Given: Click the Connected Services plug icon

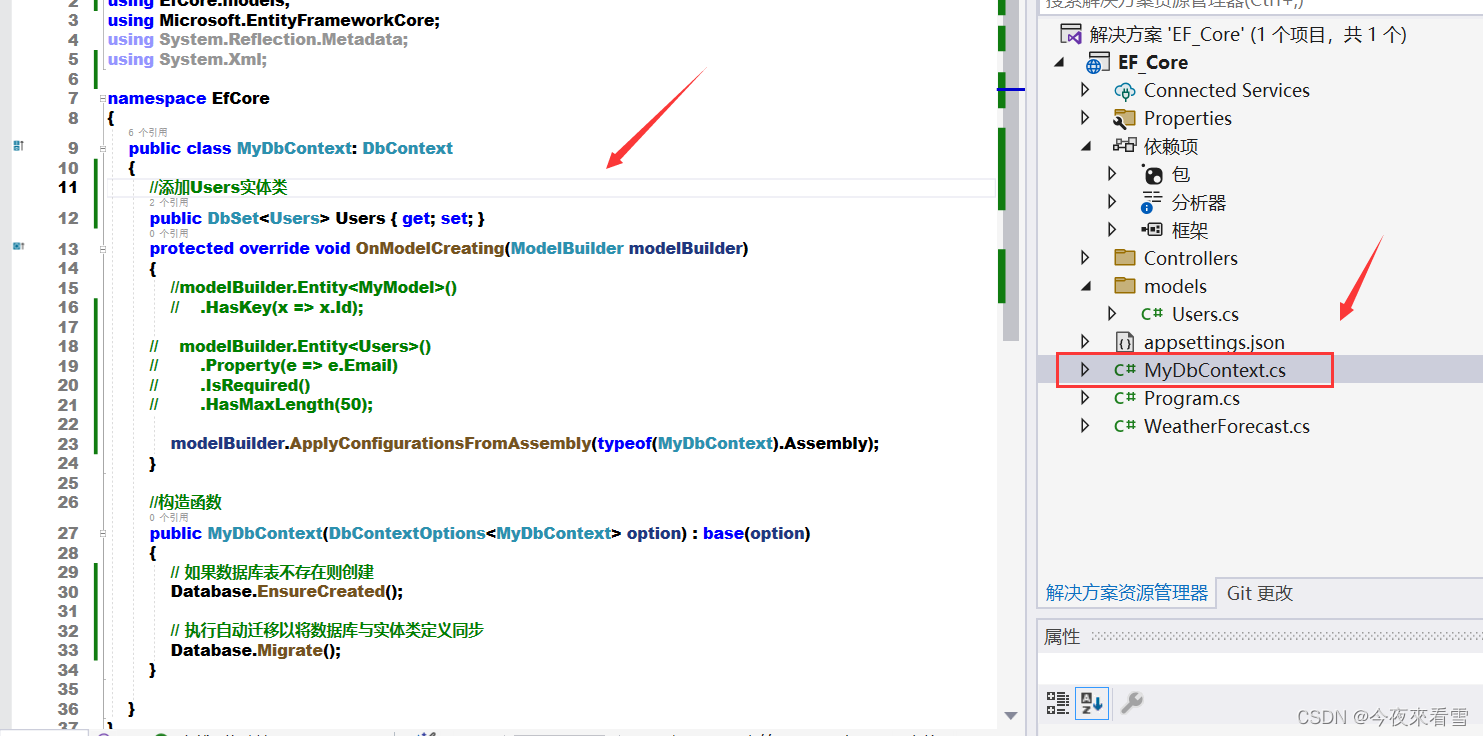Looking at the screenshot, I should pyautogui.click(x=1126, y=89).
